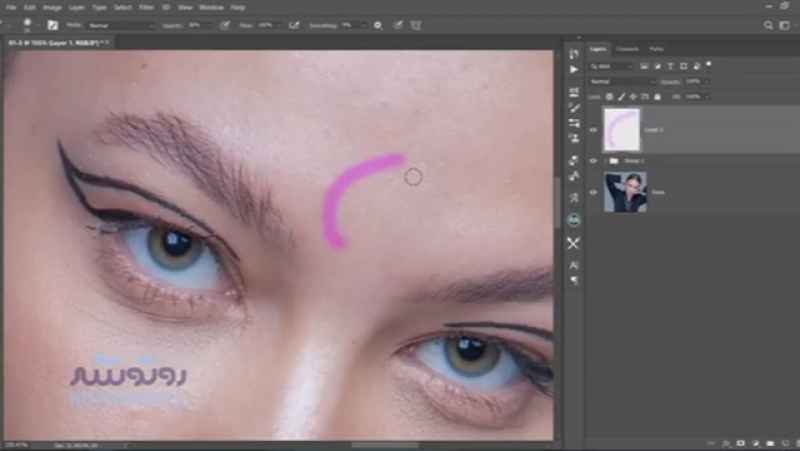Toggle visibility of the bottom photo layer
The image size is (800, 451).
[594, 192]
